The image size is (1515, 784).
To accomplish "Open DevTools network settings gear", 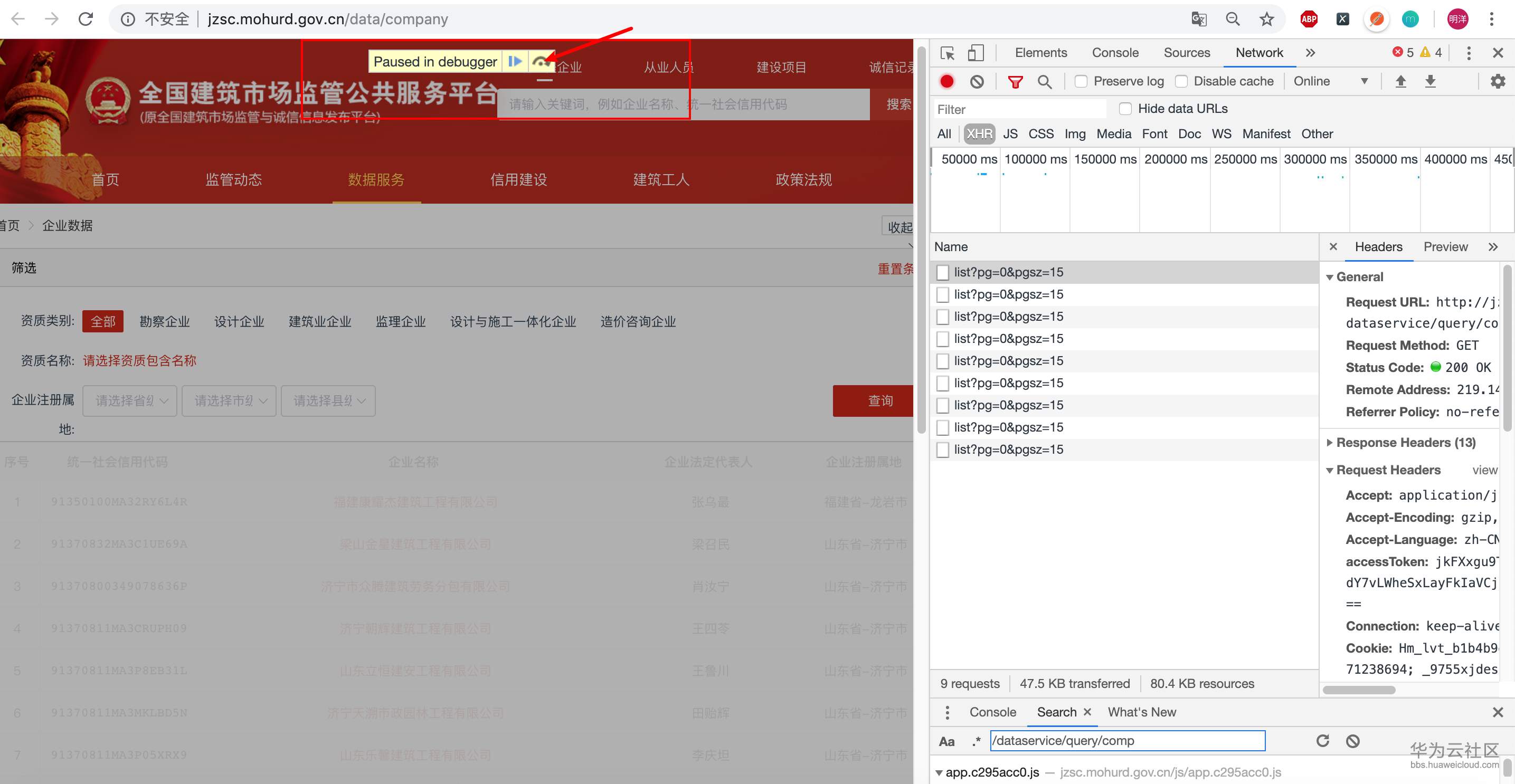I will point(1498,82).
